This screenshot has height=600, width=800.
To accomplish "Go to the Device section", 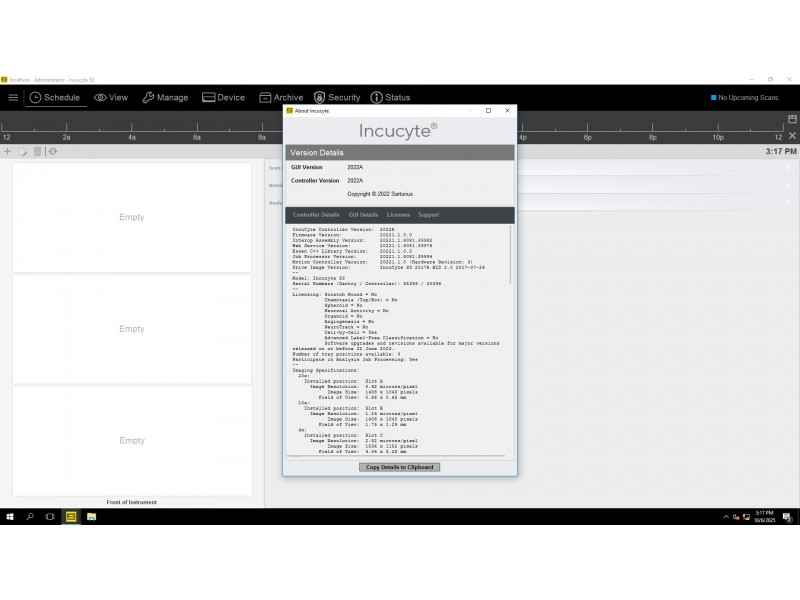I will click(x=223, y=97).
